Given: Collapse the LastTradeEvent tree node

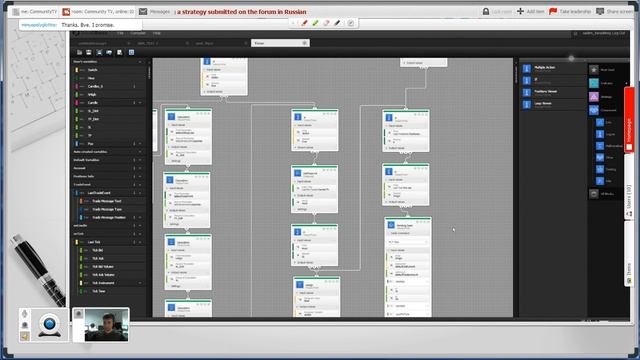Looking at the screenshot, I should click(140, 193).
